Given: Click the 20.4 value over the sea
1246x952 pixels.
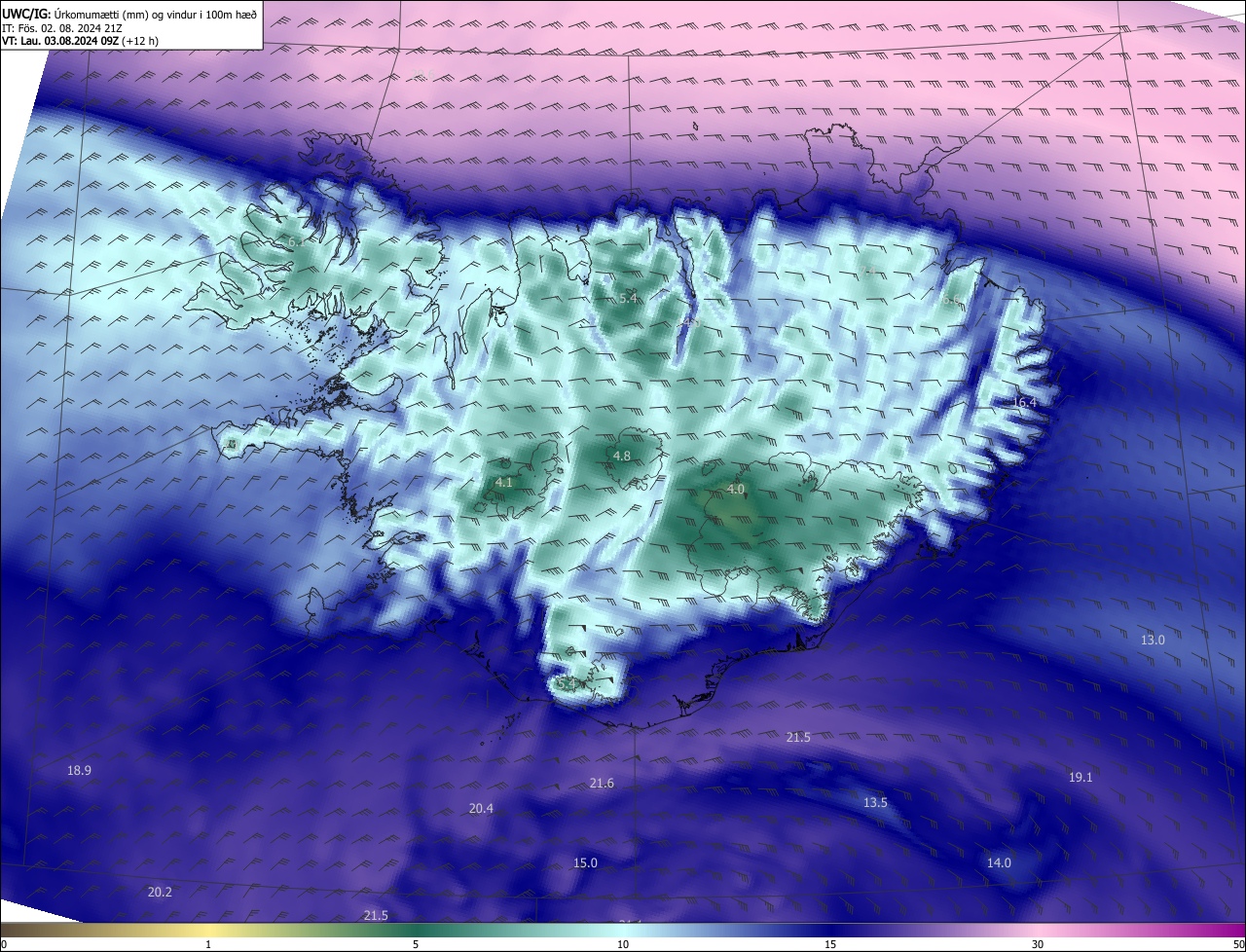Looking at the screenshot, I should point(481,809).
